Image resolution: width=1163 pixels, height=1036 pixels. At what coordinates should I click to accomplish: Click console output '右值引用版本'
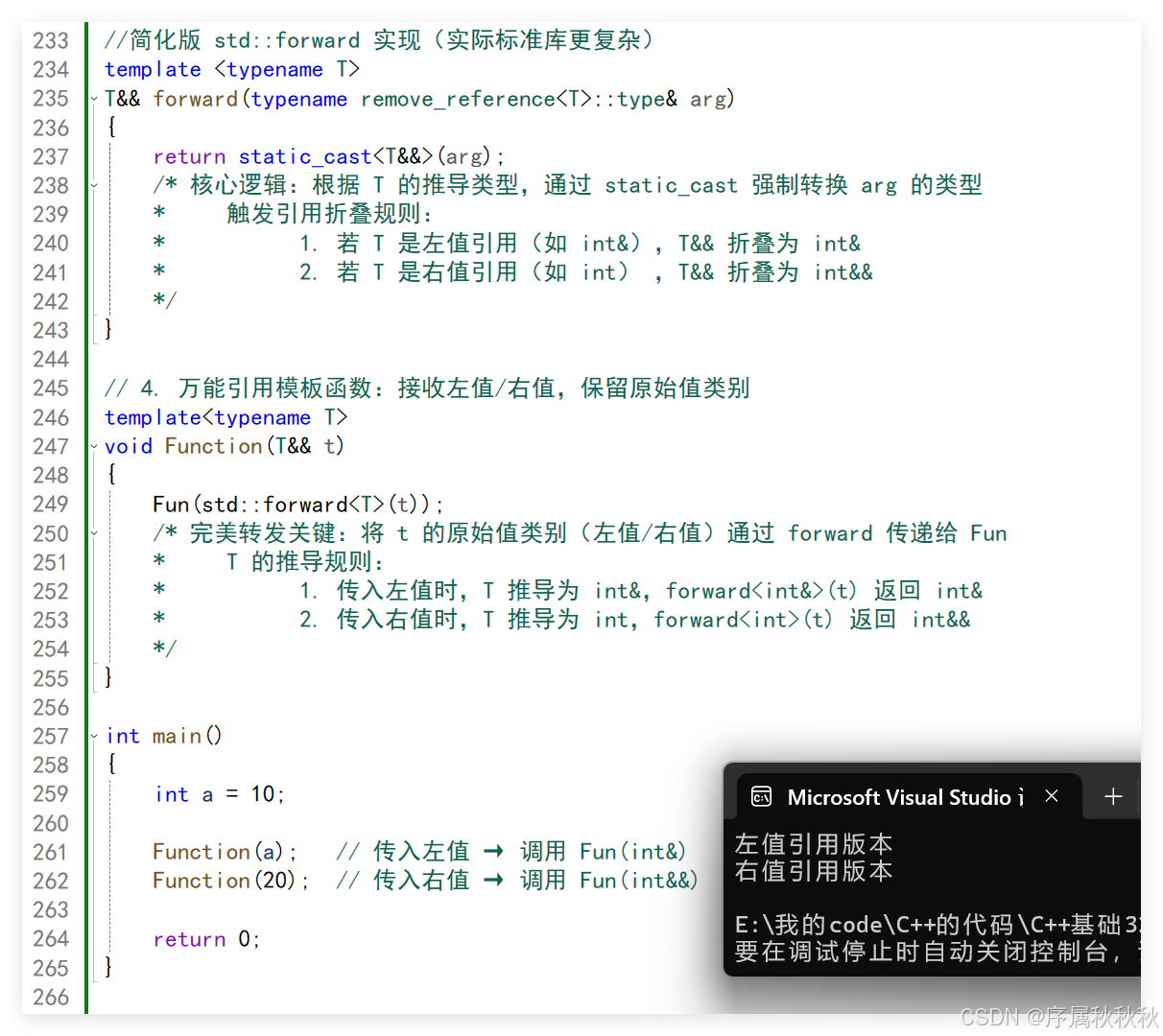tap(814, 871)
